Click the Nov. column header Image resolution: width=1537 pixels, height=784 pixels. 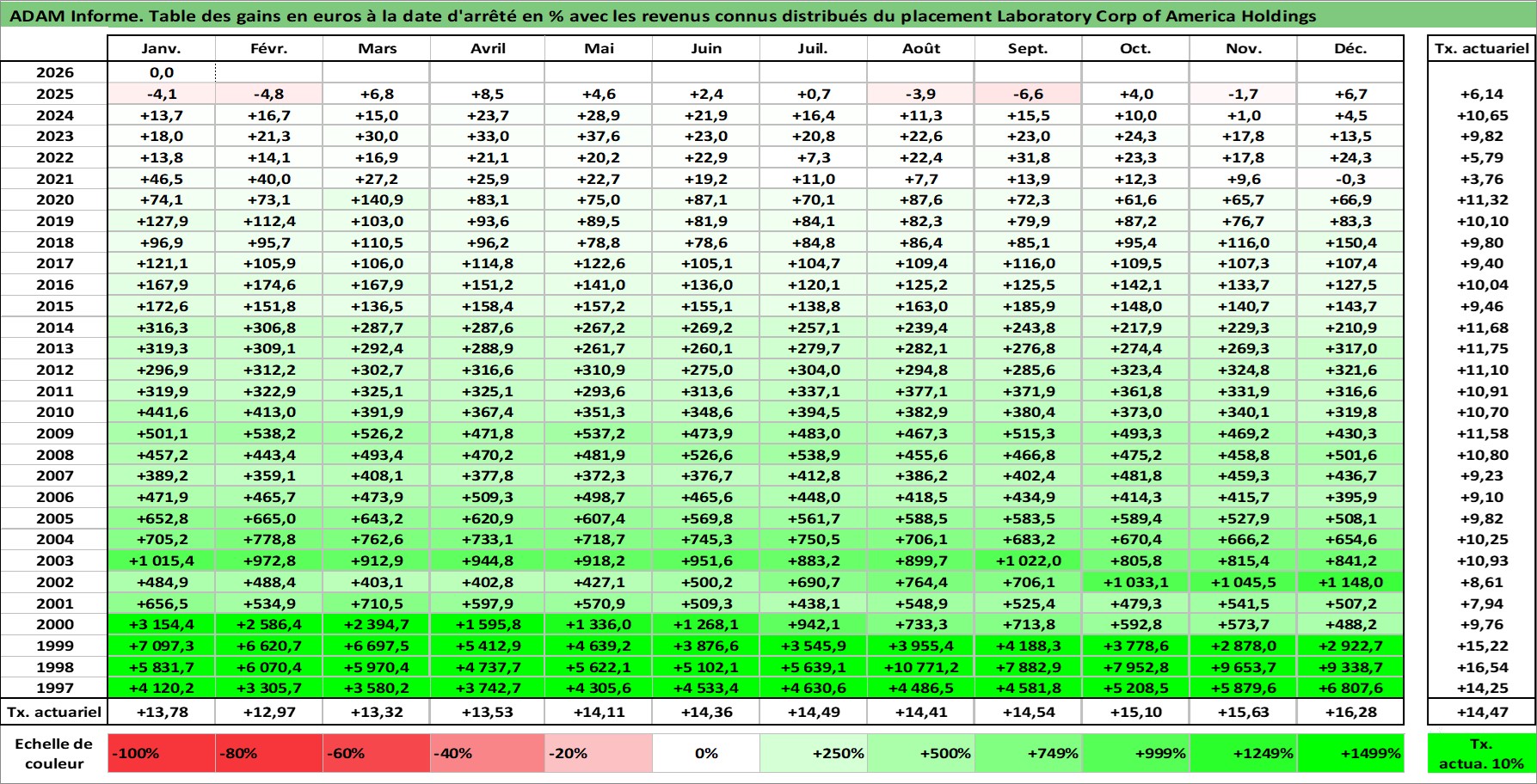(x=1243, y=48)
